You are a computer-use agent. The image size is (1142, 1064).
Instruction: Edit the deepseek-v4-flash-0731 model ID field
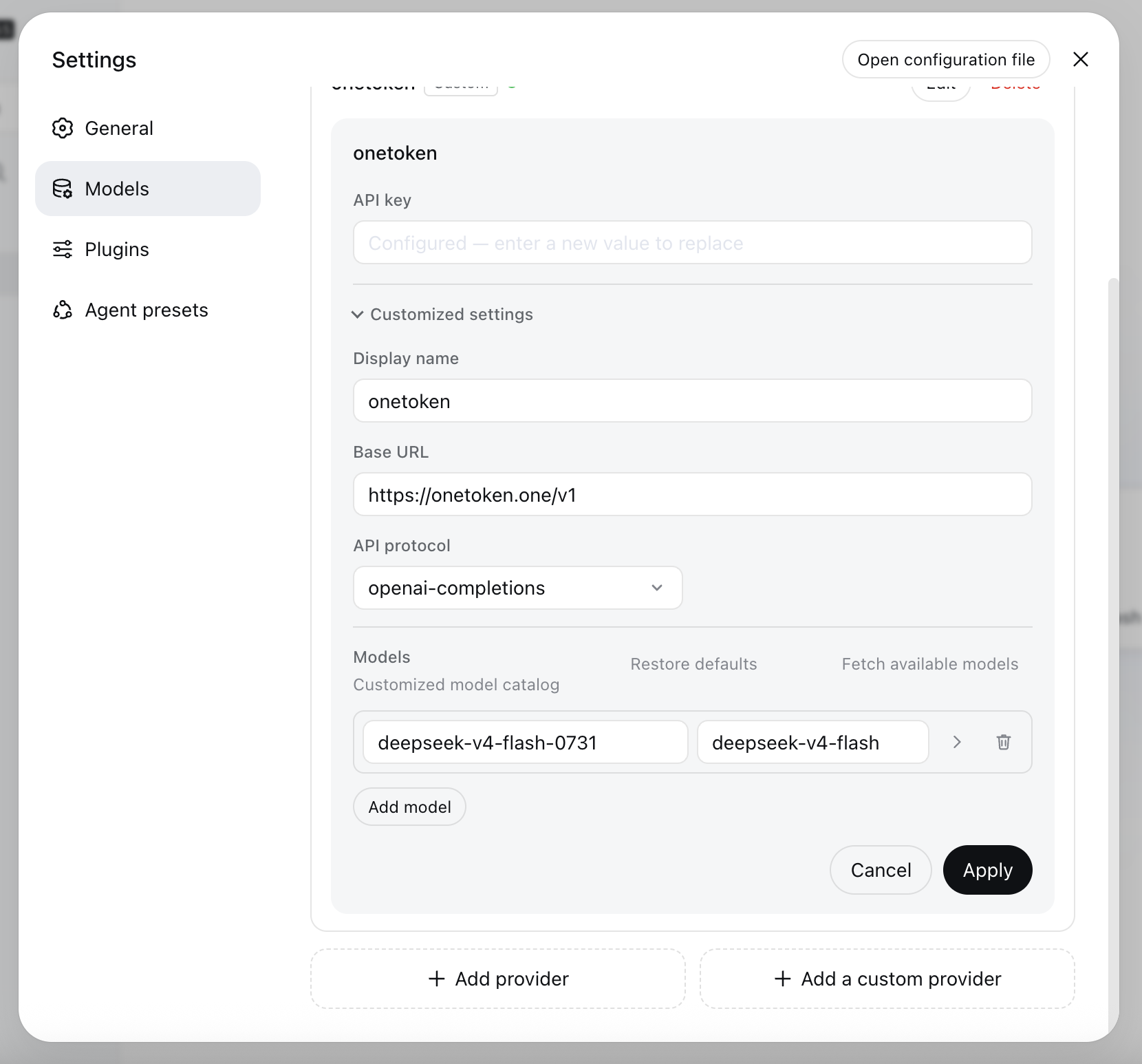[526, 742]
